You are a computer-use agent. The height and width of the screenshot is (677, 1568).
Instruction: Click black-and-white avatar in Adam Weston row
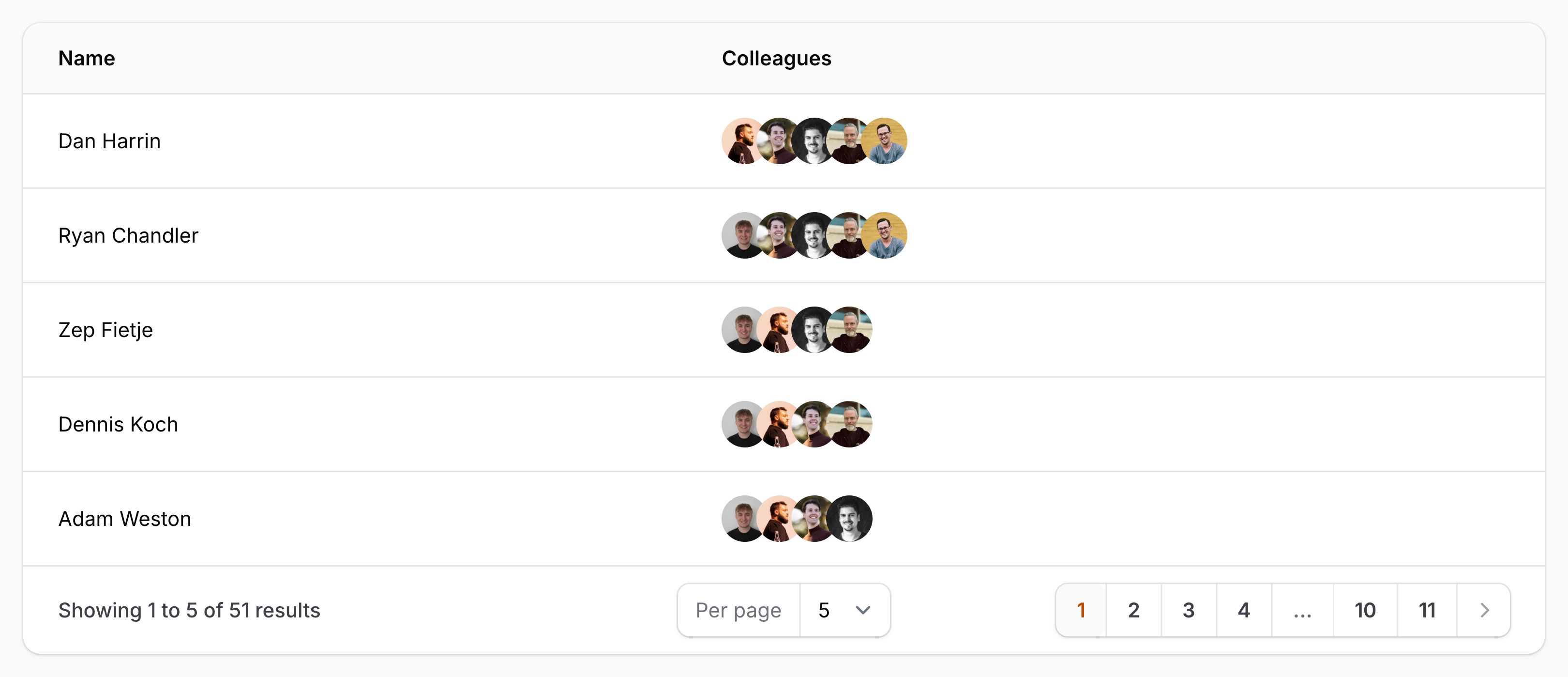coord(851,519)
